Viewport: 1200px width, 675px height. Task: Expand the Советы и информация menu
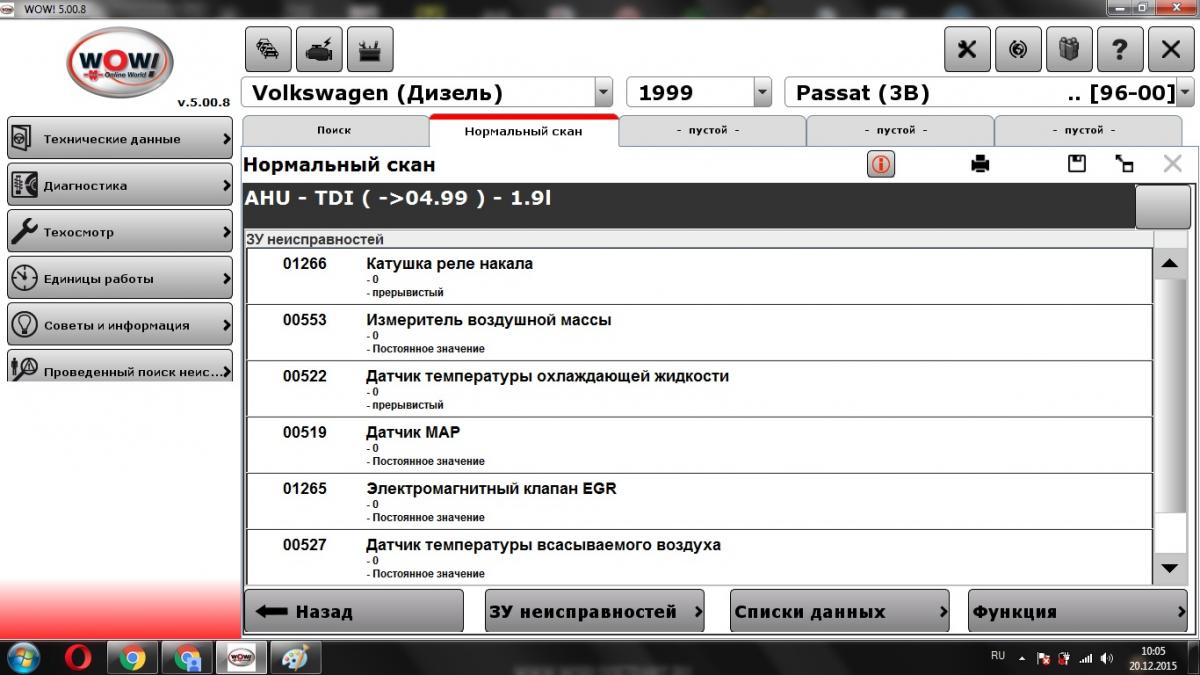[120, 324]
